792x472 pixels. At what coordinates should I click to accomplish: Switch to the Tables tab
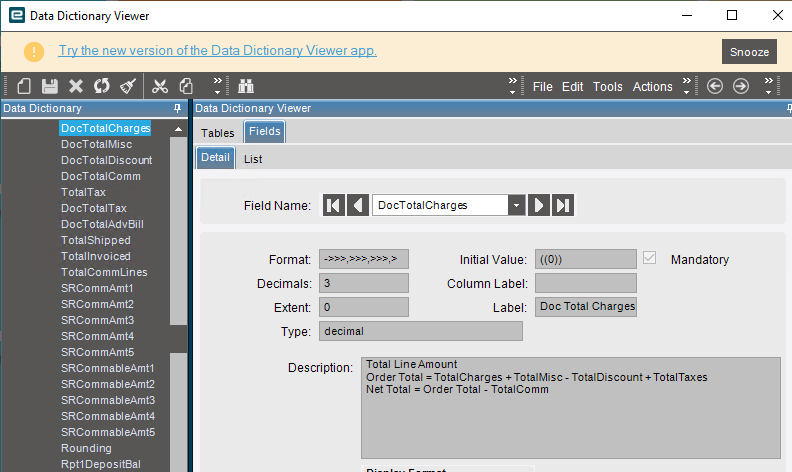tap(218, 132)
